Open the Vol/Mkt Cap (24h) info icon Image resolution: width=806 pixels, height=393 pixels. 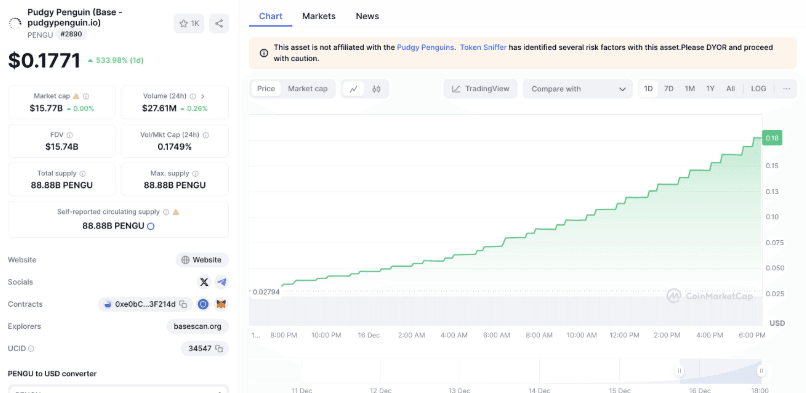click(x=206, y=135)
